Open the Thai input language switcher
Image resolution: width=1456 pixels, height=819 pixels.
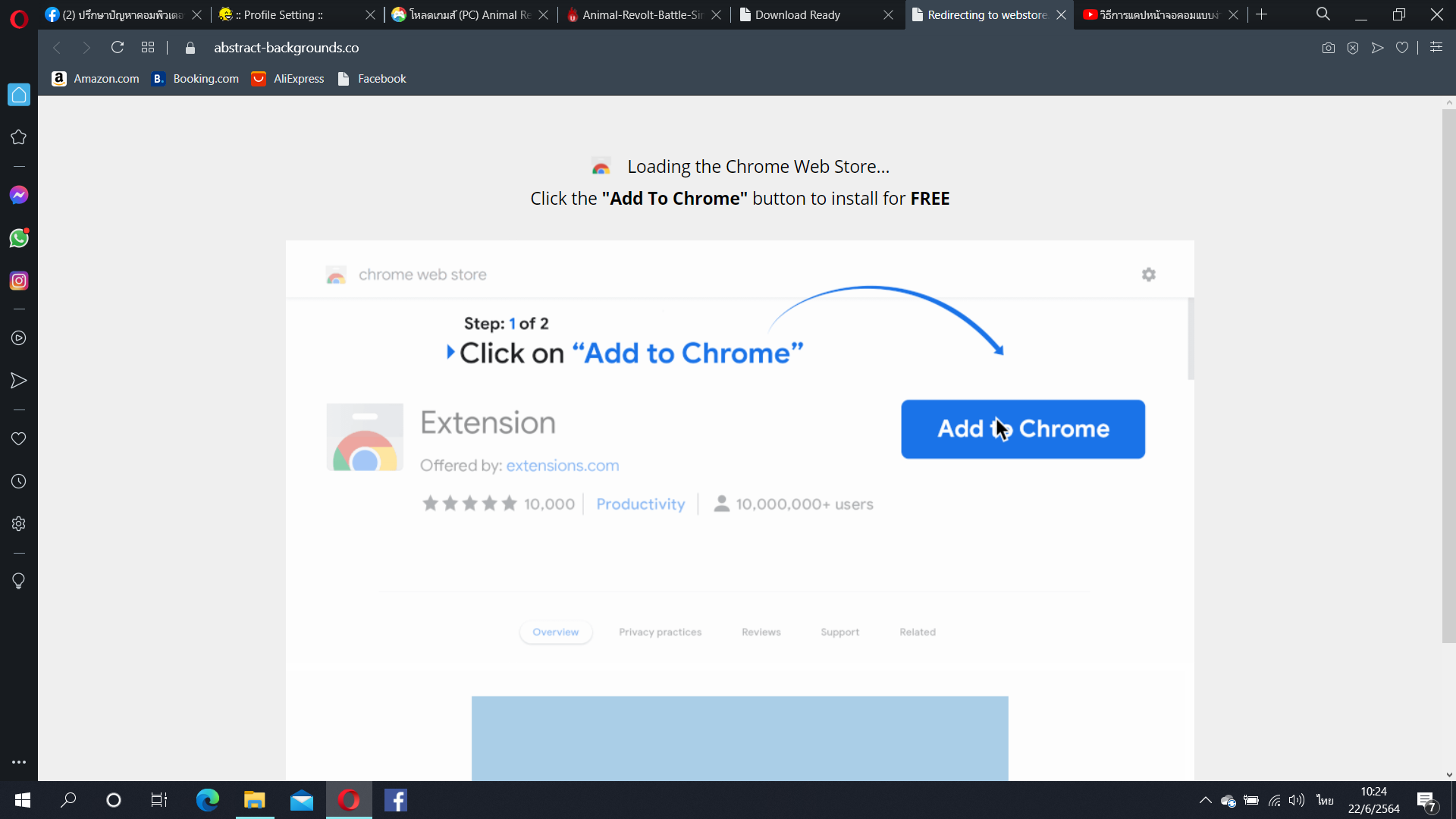click(x=1325, y=800)
